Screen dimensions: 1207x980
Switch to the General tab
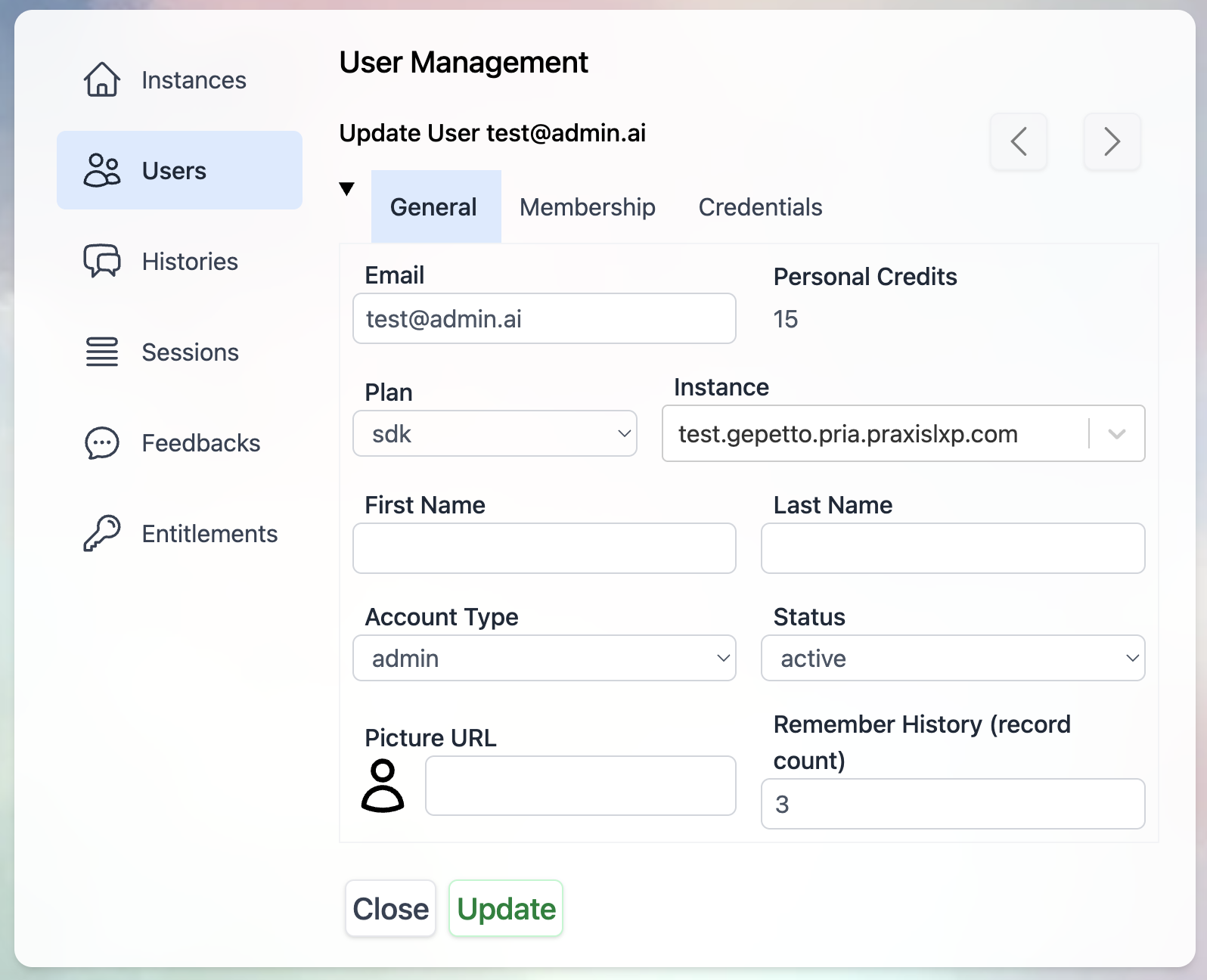436,206
